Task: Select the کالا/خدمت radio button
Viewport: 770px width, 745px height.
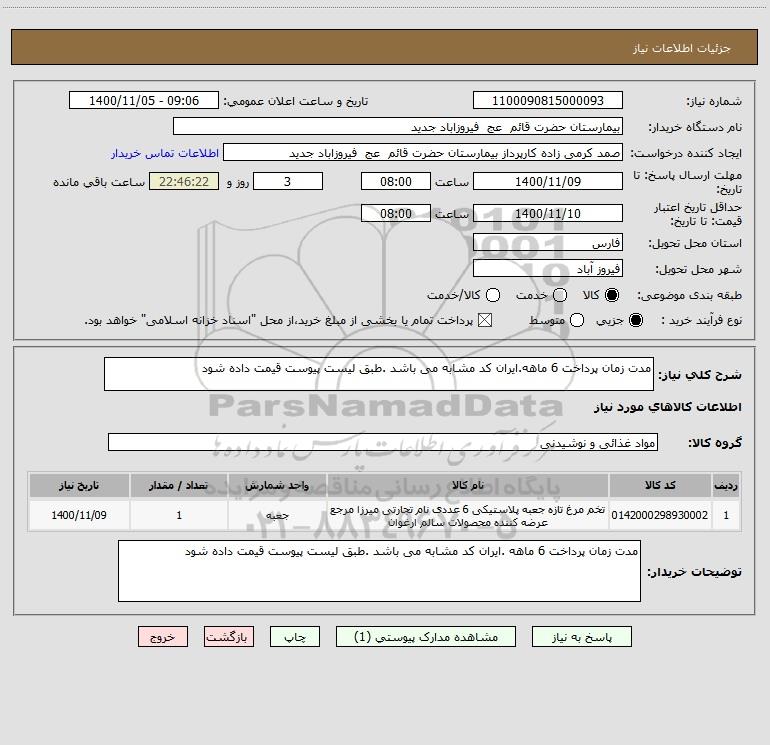Action: click(493, 295)
